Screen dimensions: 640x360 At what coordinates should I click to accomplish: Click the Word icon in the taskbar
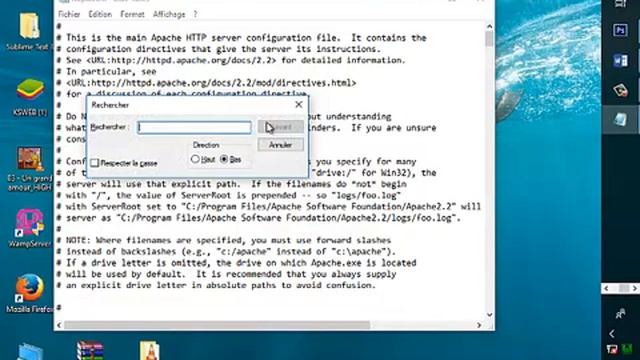[x=620, y=61]
